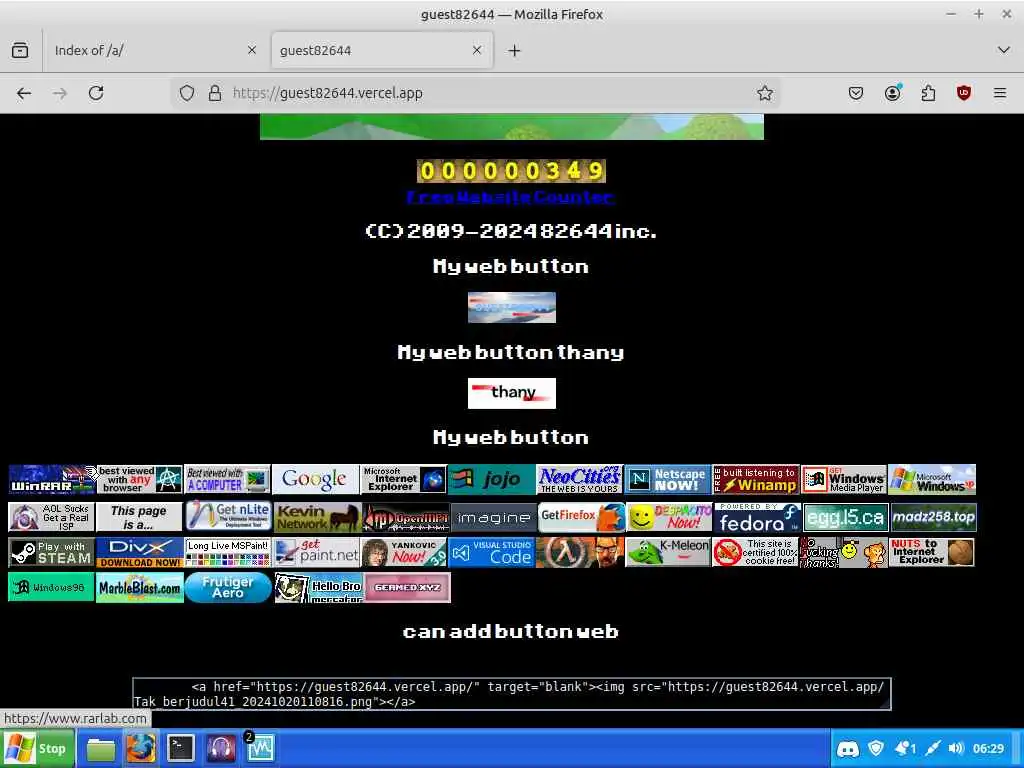Open the Discord tray icon

pyautogui.click(x=848, y=748)
